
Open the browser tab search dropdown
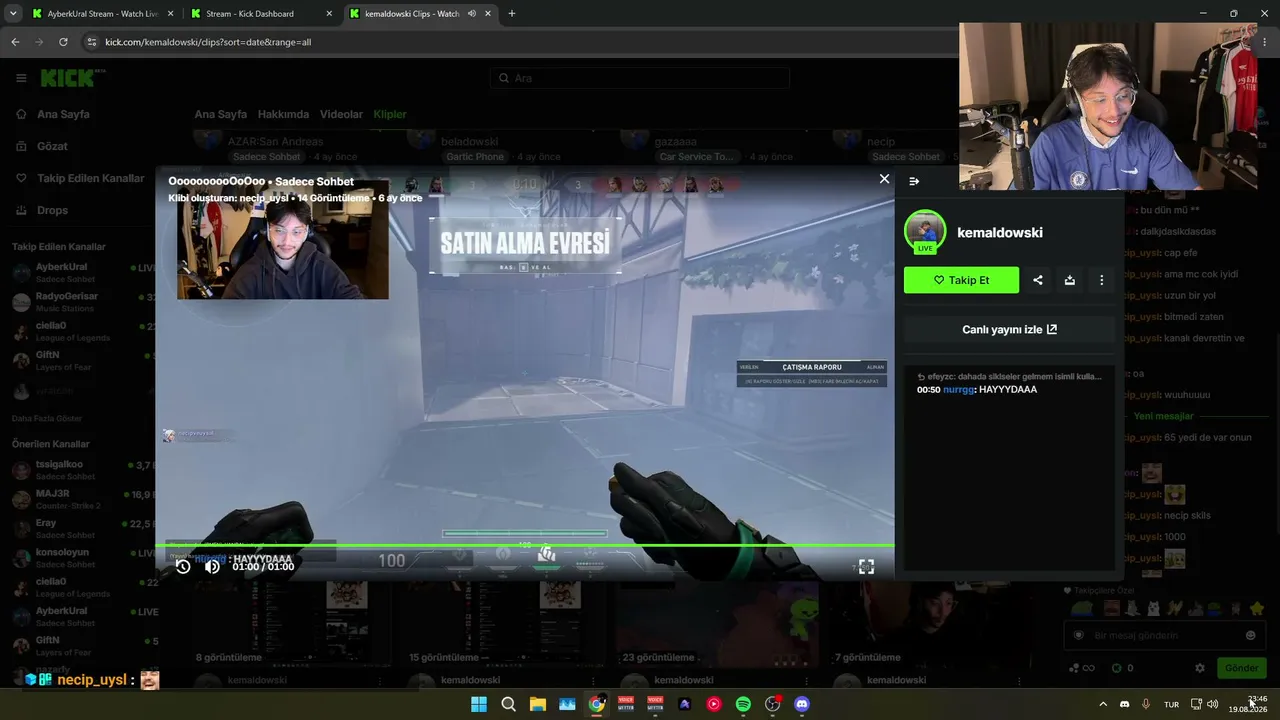13,14
